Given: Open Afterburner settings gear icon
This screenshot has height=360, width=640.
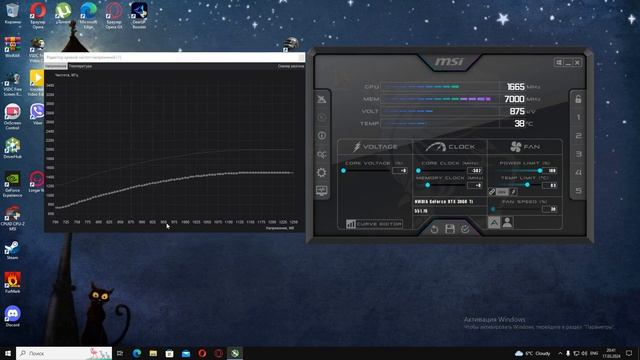Looking at the screenshot, I should (322, 173).
